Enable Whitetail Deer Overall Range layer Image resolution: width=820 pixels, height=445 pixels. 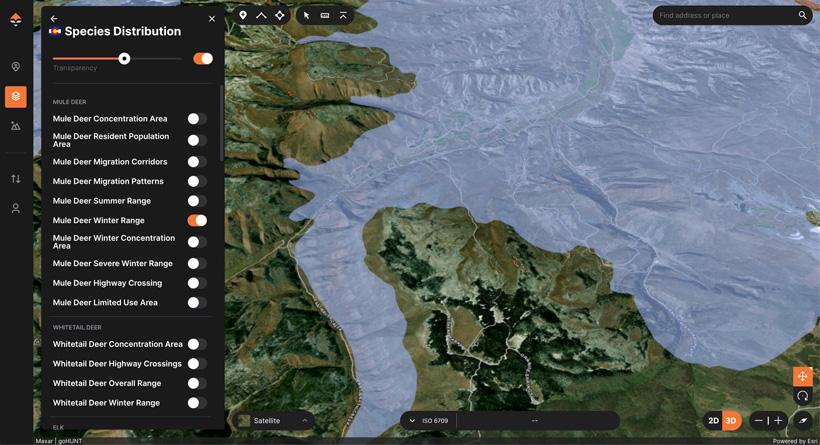point(197,383)
